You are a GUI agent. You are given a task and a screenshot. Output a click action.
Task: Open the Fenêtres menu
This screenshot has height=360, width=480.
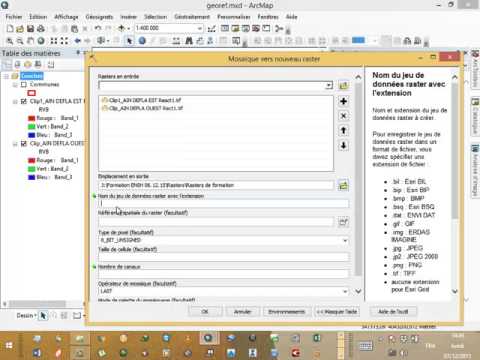point(268,17)
